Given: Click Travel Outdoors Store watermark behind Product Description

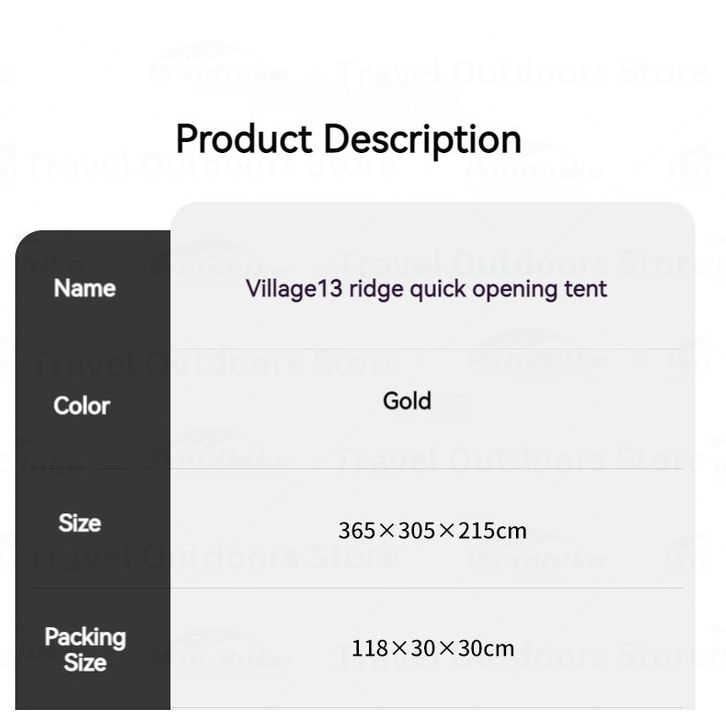Looking at the screenshot, I should pyautogui.click(x=210, y=165).
